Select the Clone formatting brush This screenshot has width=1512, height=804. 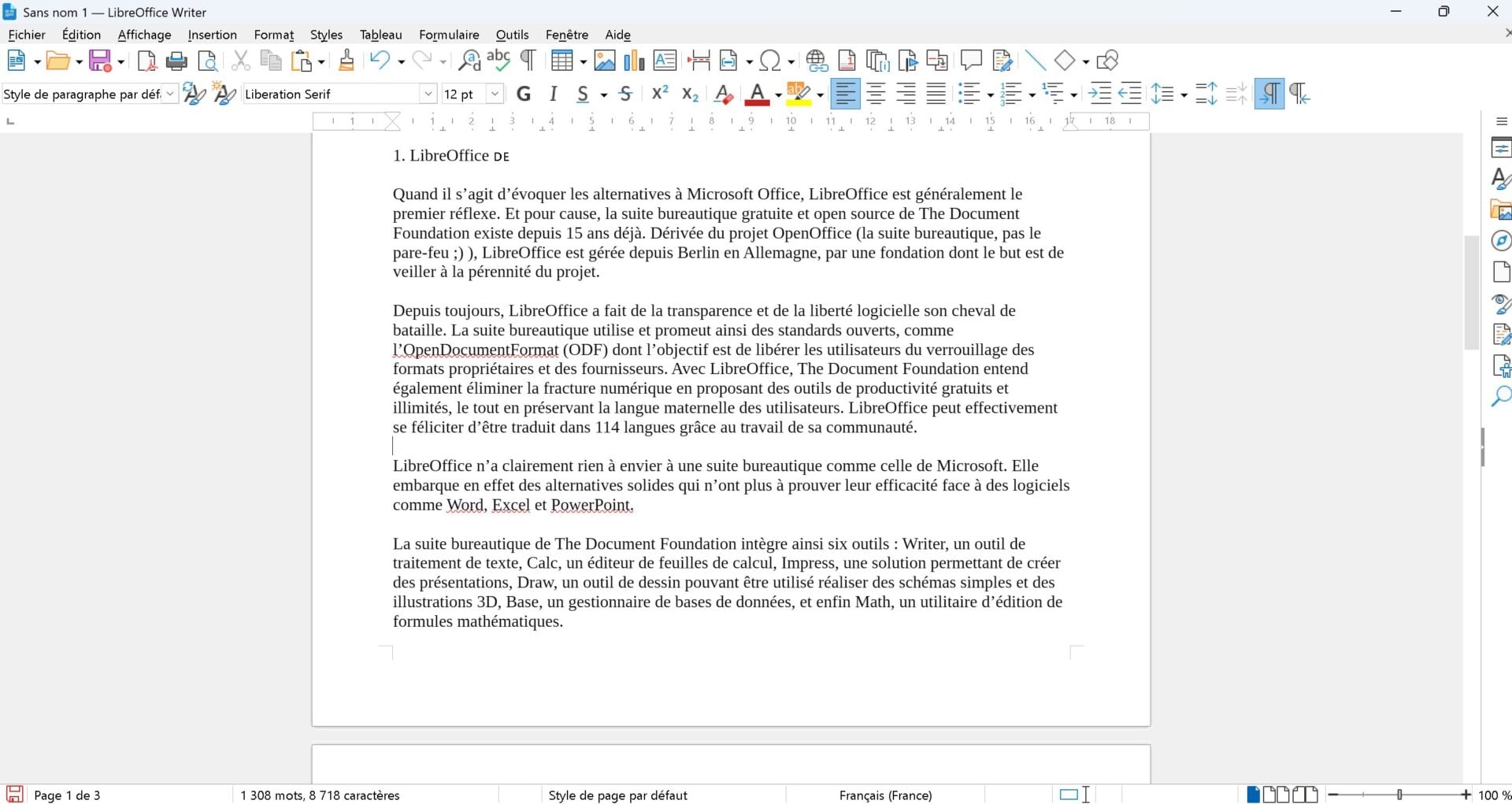[346, 61]
